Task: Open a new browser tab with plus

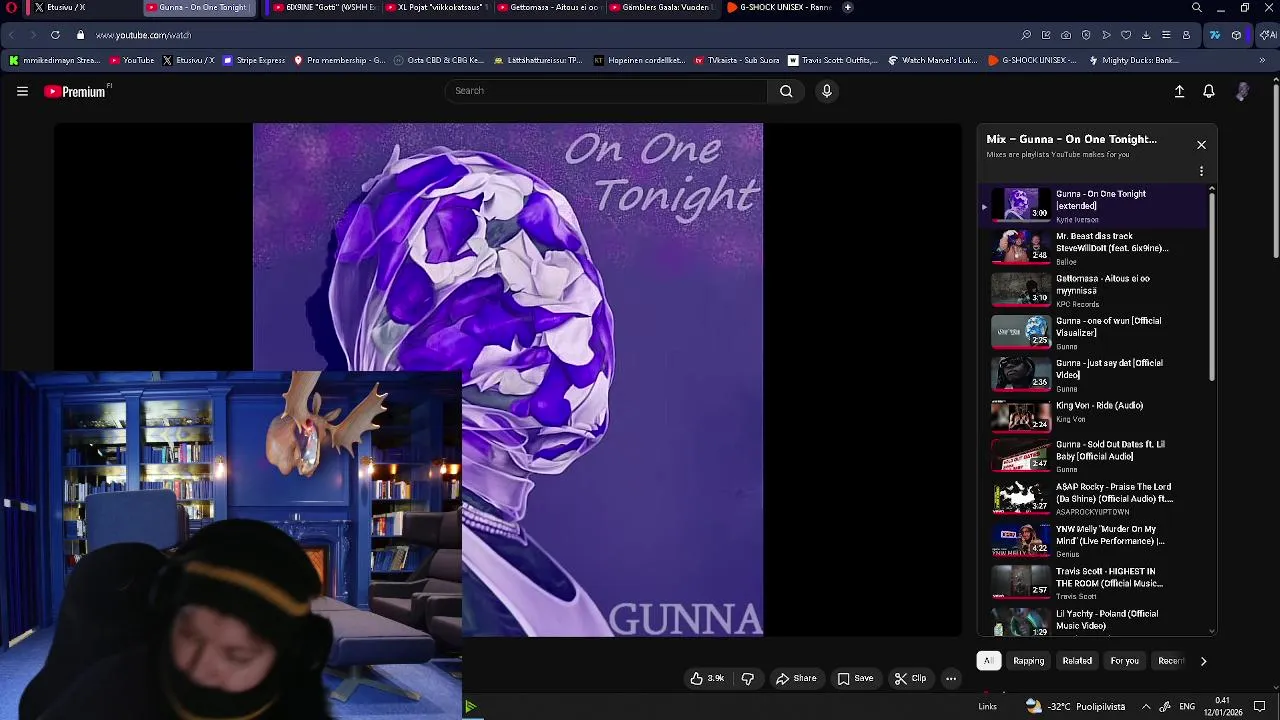Action: (x=847, y=7)
